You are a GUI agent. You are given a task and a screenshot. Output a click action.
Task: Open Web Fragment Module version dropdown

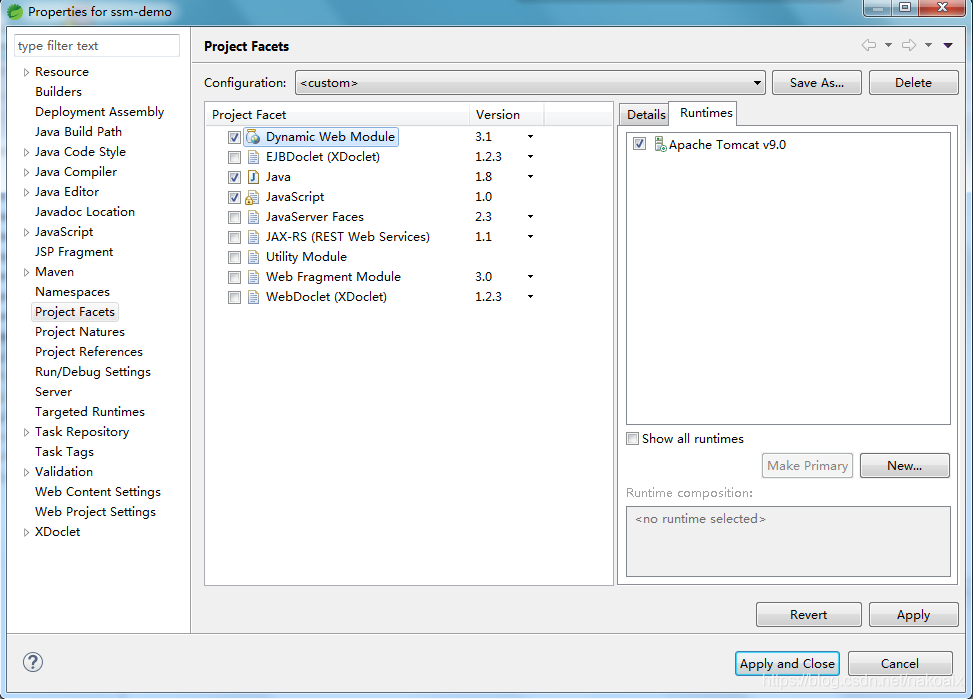(531, 276)
